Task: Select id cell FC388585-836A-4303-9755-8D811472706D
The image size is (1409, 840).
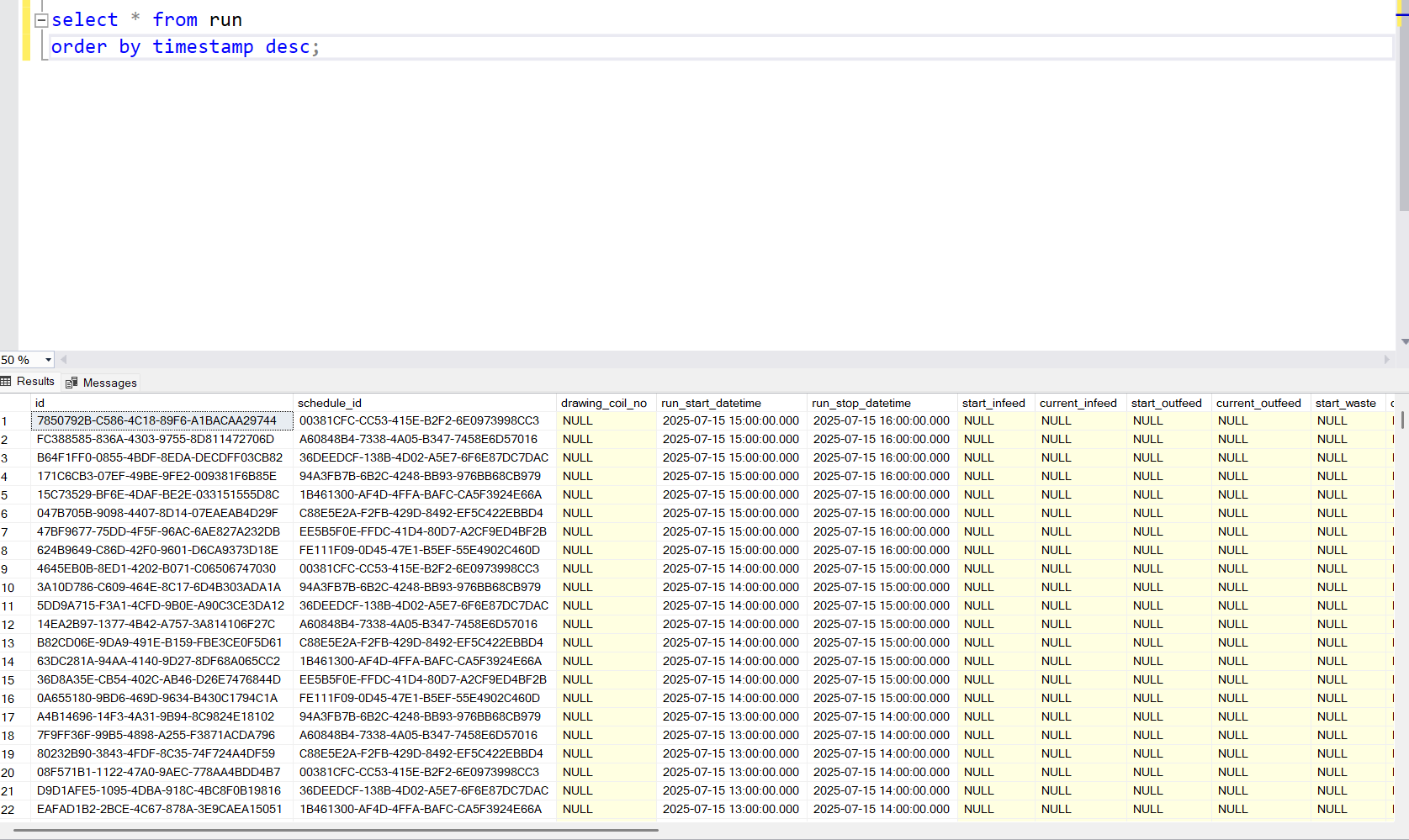Action: [162, 440]
